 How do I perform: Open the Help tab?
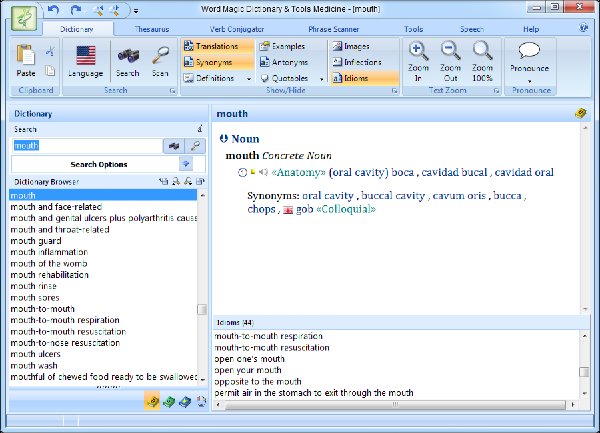click(x=531, y=29)
